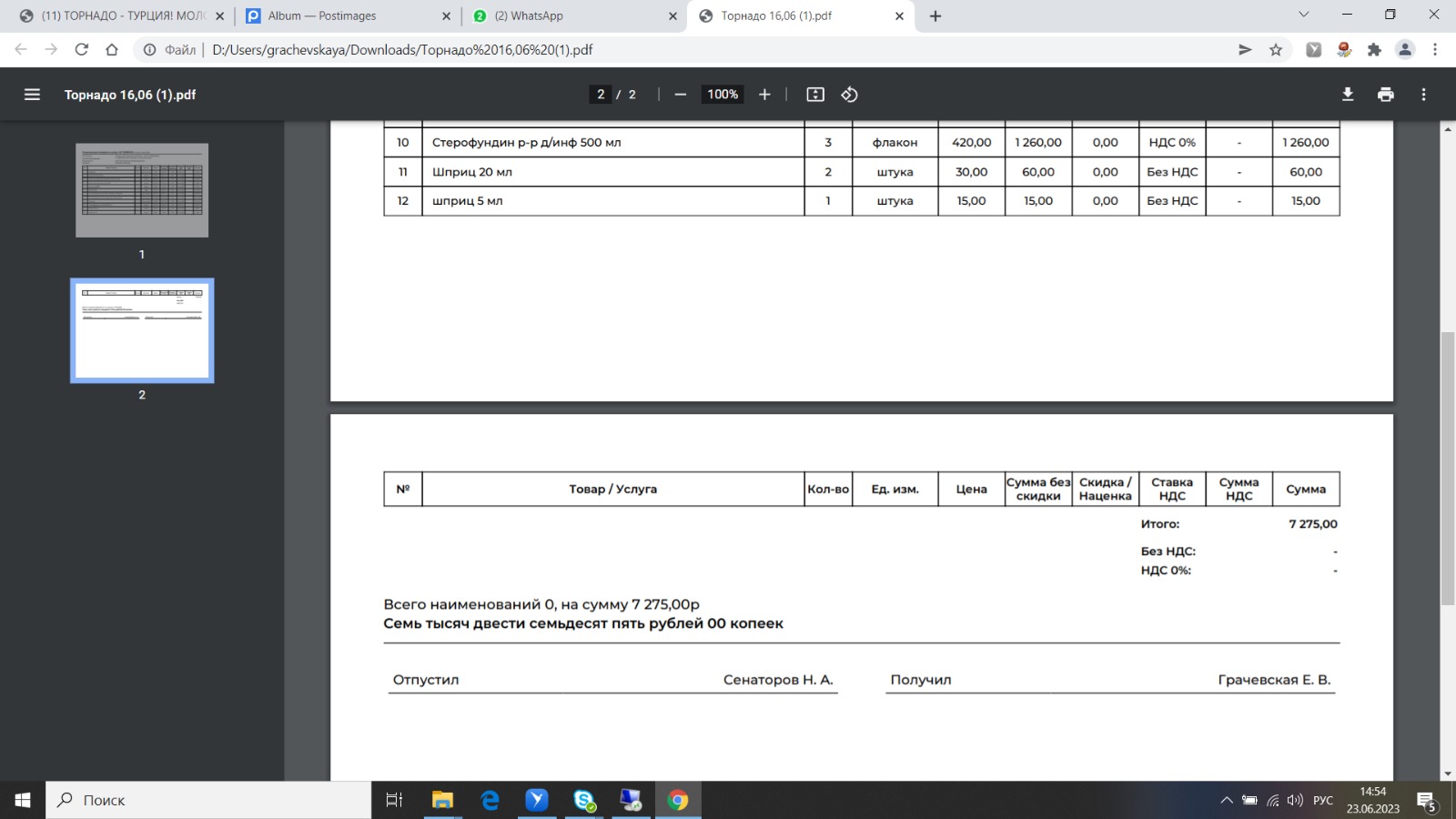Click the НДС 0% rate cell
1456x819 pixels.
coord(1172,142)
